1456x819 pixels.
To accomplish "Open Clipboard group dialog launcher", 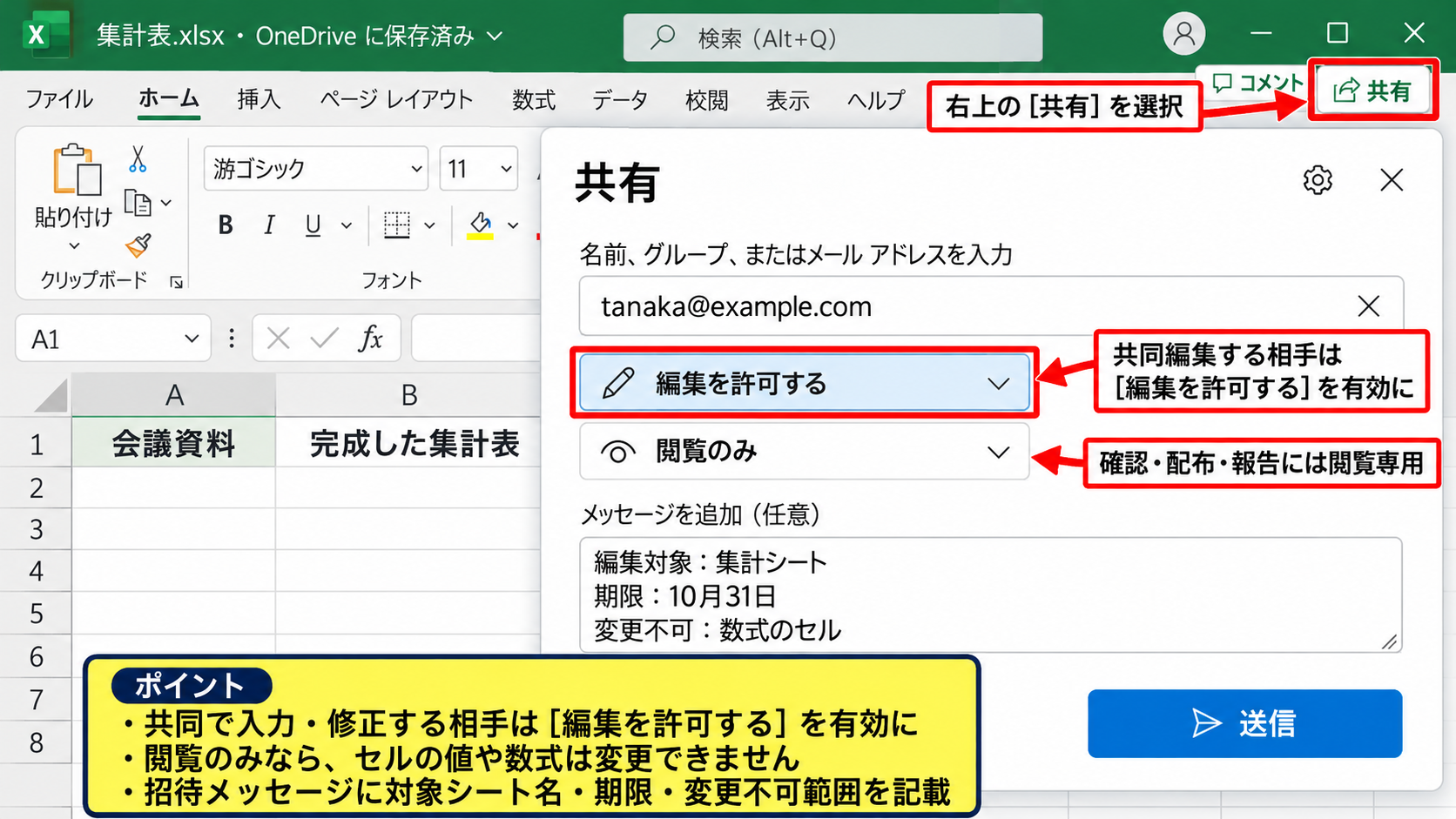I will pos(176,282).
